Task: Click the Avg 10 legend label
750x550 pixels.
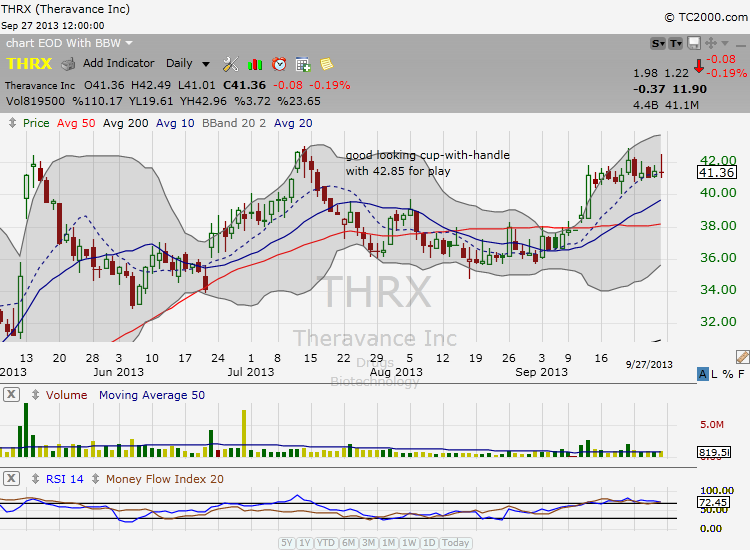Action: coord(175,123)
